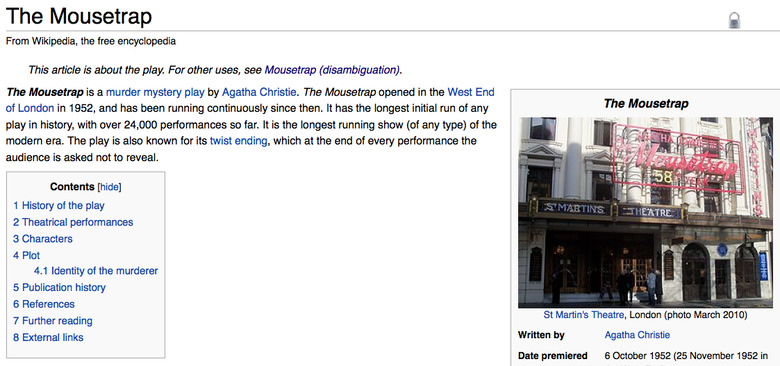Jump to section 6 References
Image resolution: width=780 pixels, height=366 pixels.
click(x=44, y=304)
